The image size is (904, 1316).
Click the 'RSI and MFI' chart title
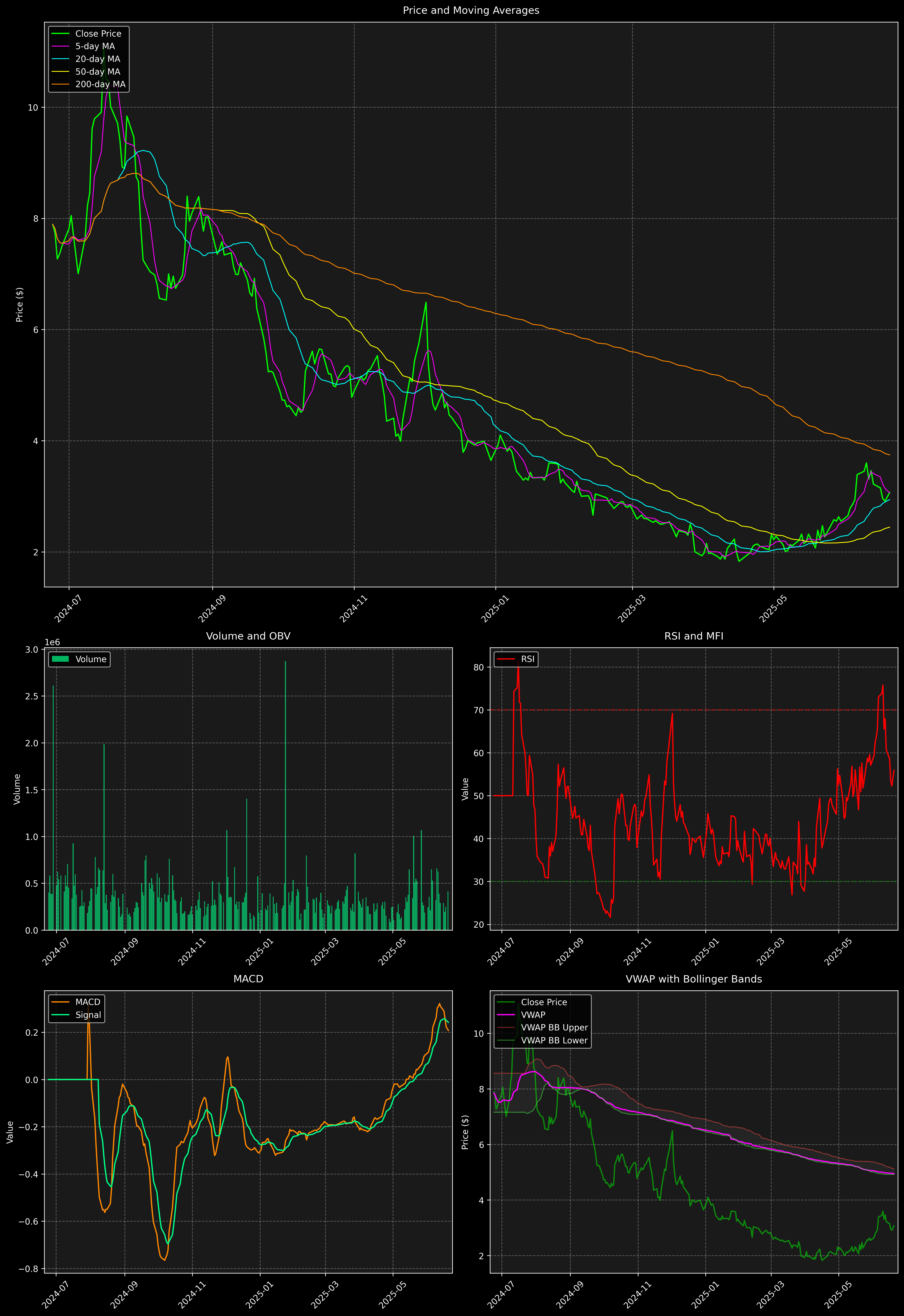[x=694, y=636]
